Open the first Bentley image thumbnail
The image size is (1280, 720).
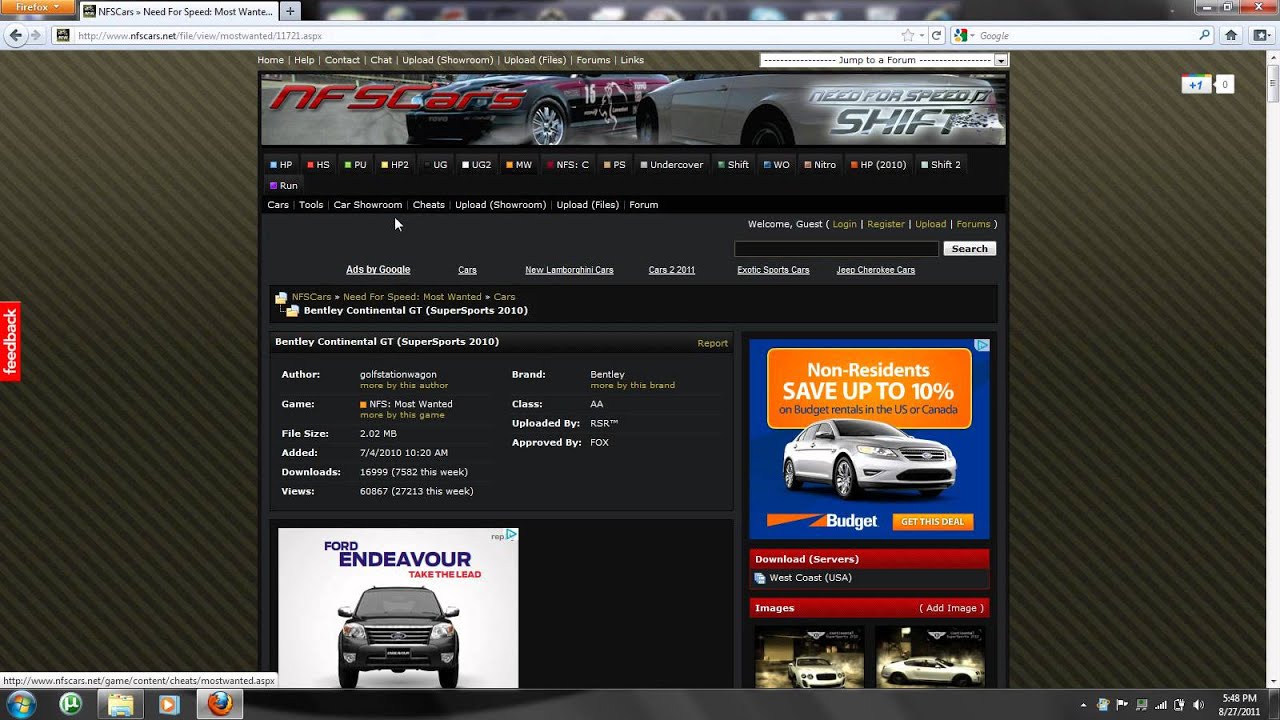click(809, 657)
